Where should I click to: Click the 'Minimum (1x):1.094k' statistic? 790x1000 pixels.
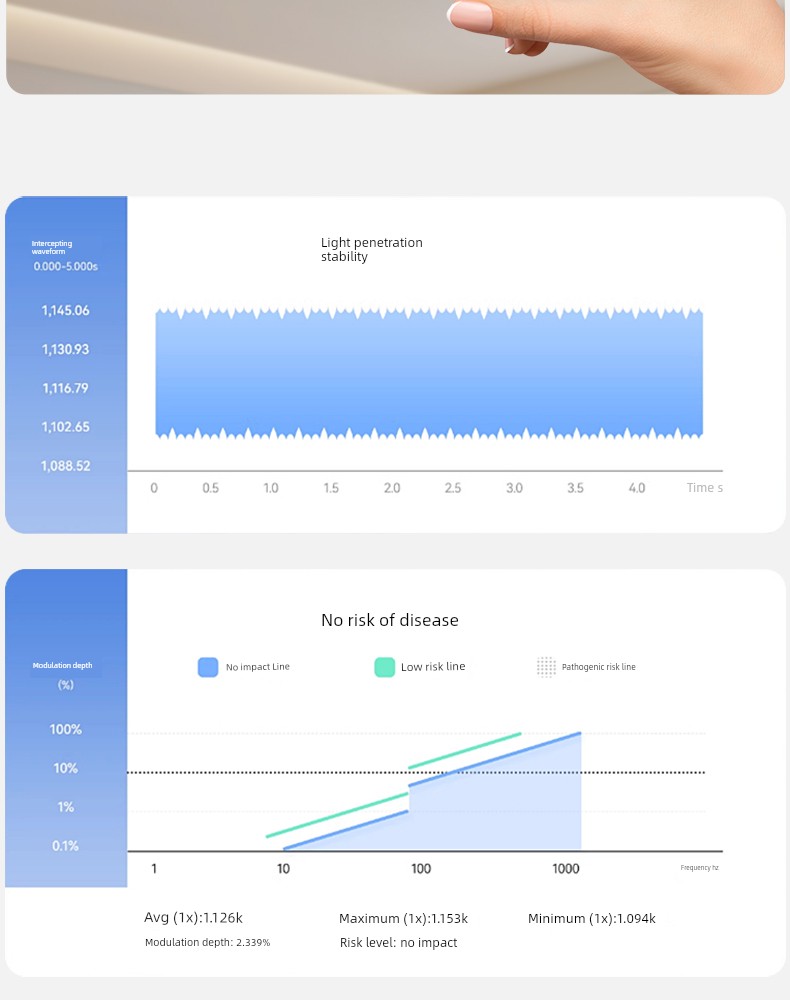coord(591,918)
